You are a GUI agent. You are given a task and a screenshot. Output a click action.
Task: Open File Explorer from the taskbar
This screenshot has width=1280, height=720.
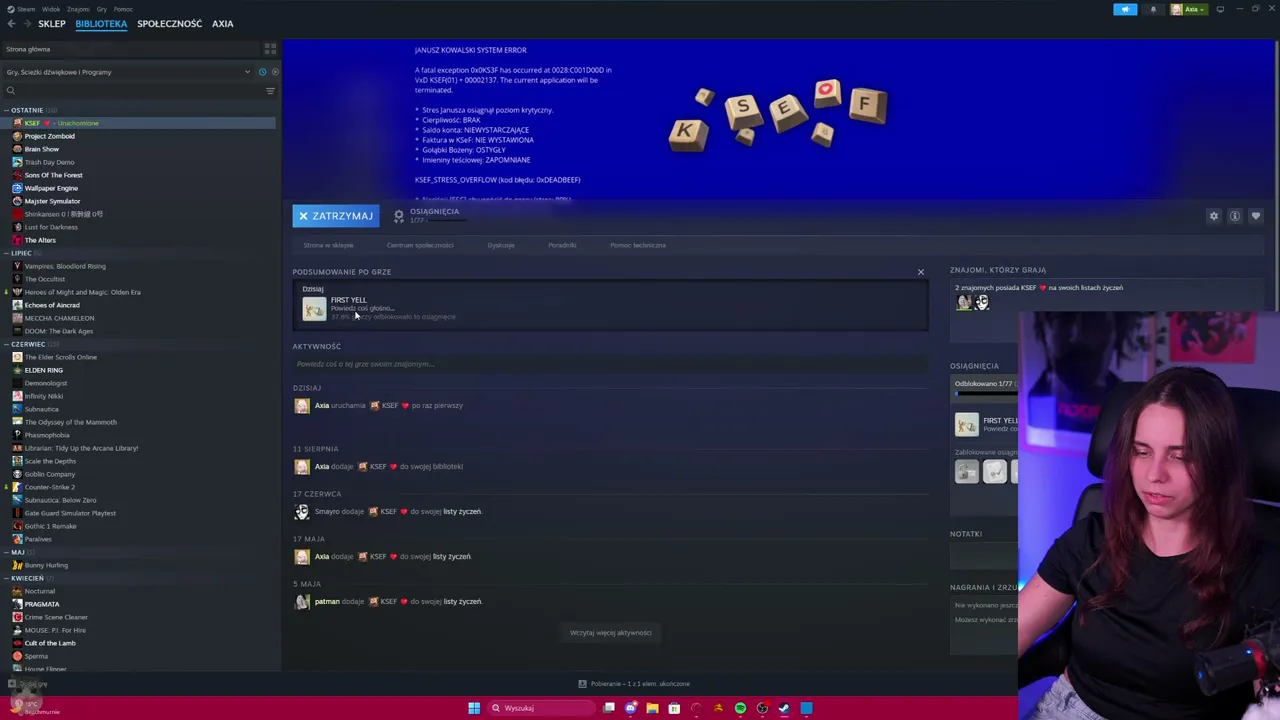(x=652, y=708)
